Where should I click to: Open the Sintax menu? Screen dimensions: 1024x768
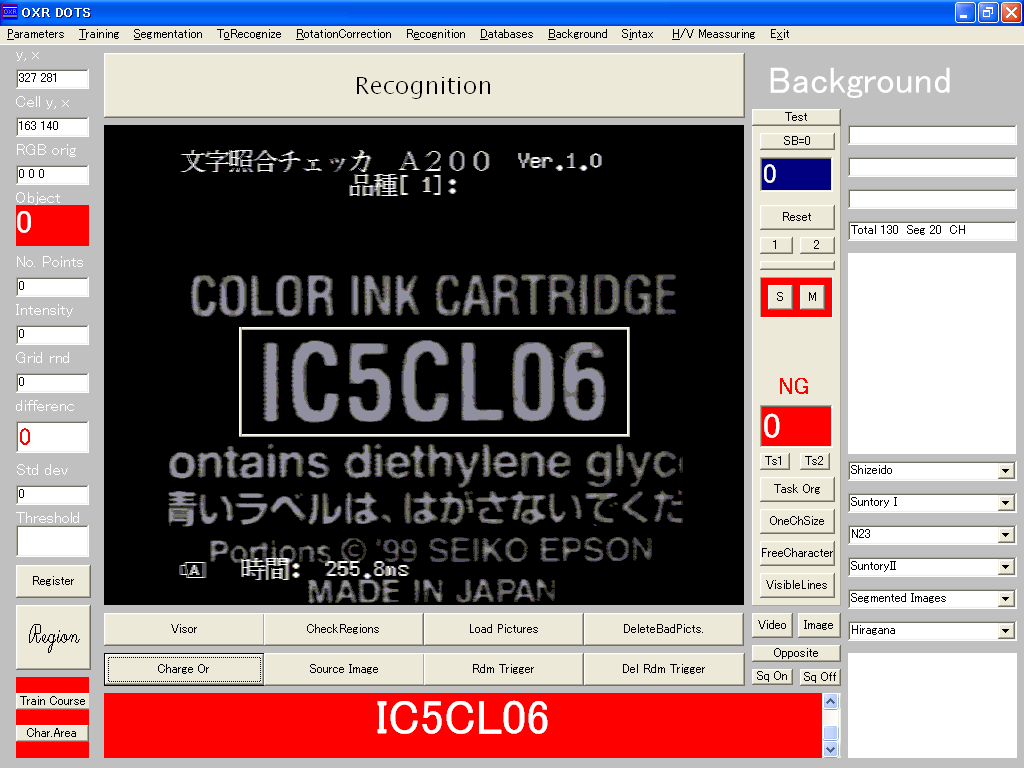(x=637, y=34)
